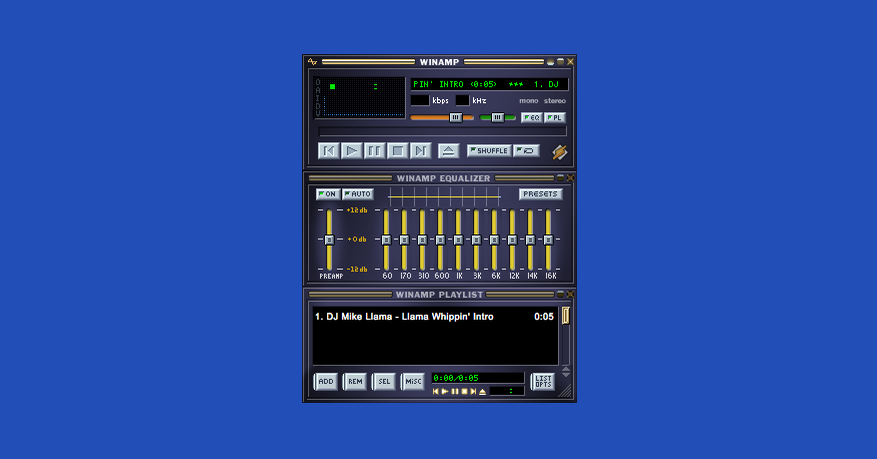Open MISC menu in playlist

pyautogui.click(x=413, y=382)
